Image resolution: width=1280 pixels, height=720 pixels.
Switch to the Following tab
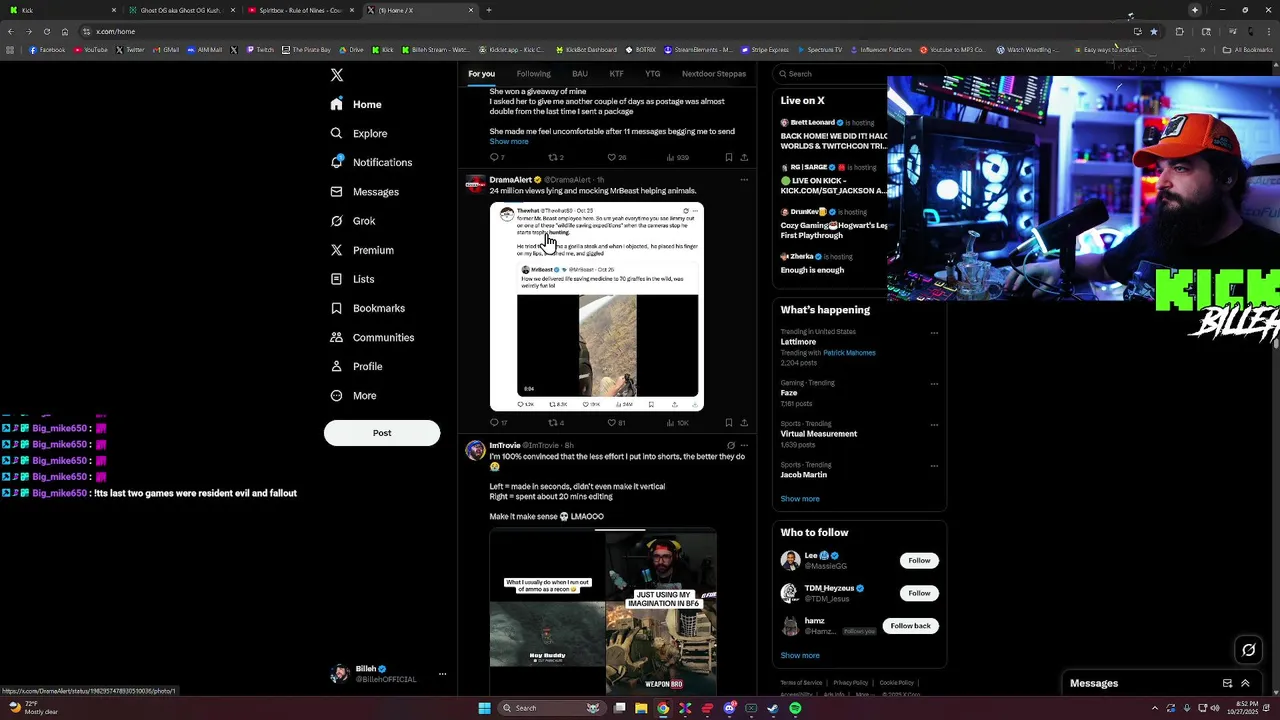tap(533, 74)
